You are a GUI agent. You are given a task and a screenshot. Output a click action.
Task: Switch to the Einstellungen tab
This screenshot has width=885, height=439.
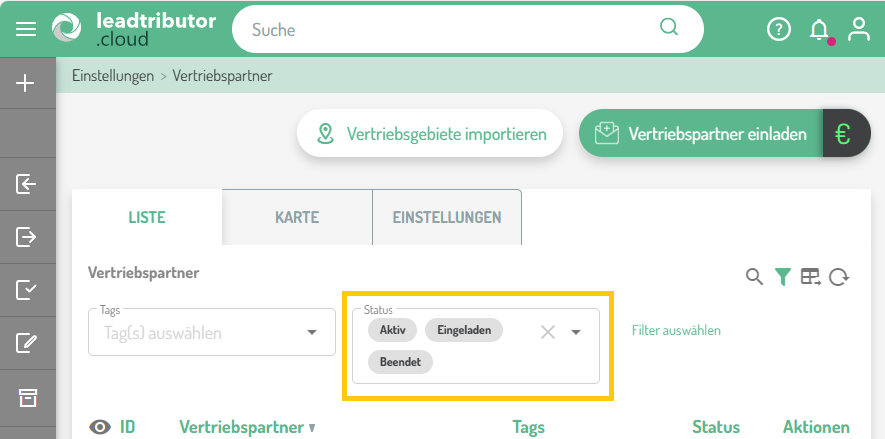tap(446, 217)
